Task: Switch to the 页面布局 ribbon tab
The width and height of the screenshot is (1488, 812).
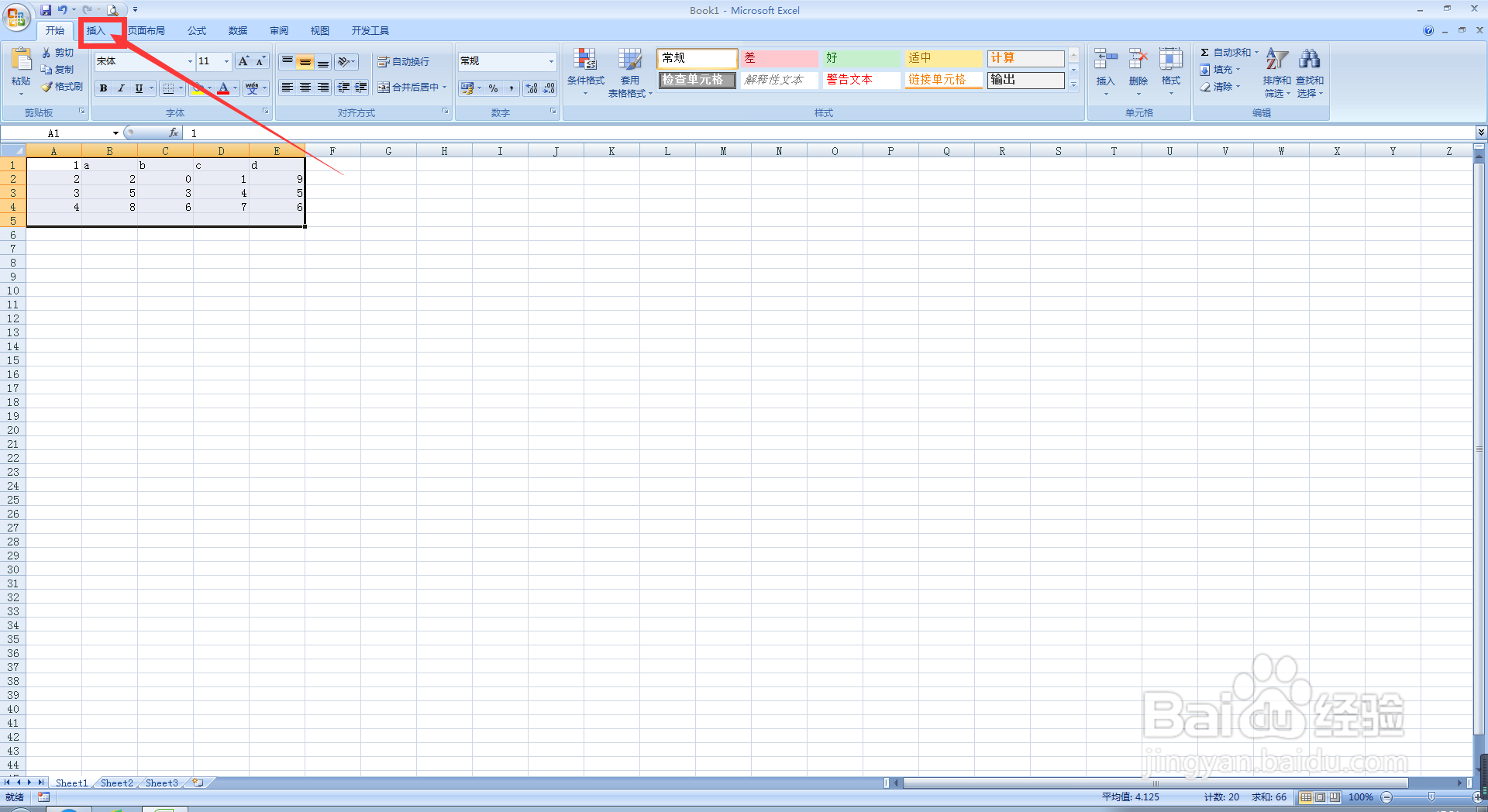Action: [x=146, y=31]
